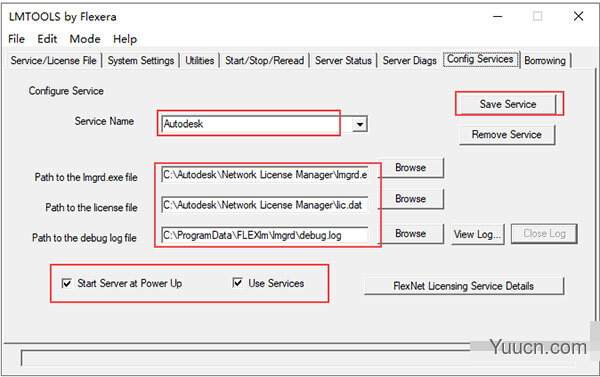This screenshot has height=377, width=600.
Task: Toggle the Use Services checkbox
Action: [x=237, y=283]
